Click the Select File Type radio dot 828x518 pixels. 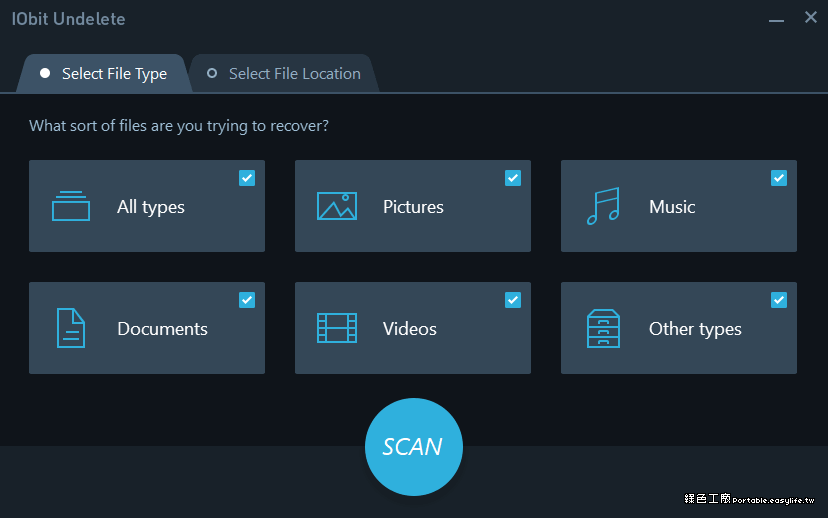(x=45, y=73)
